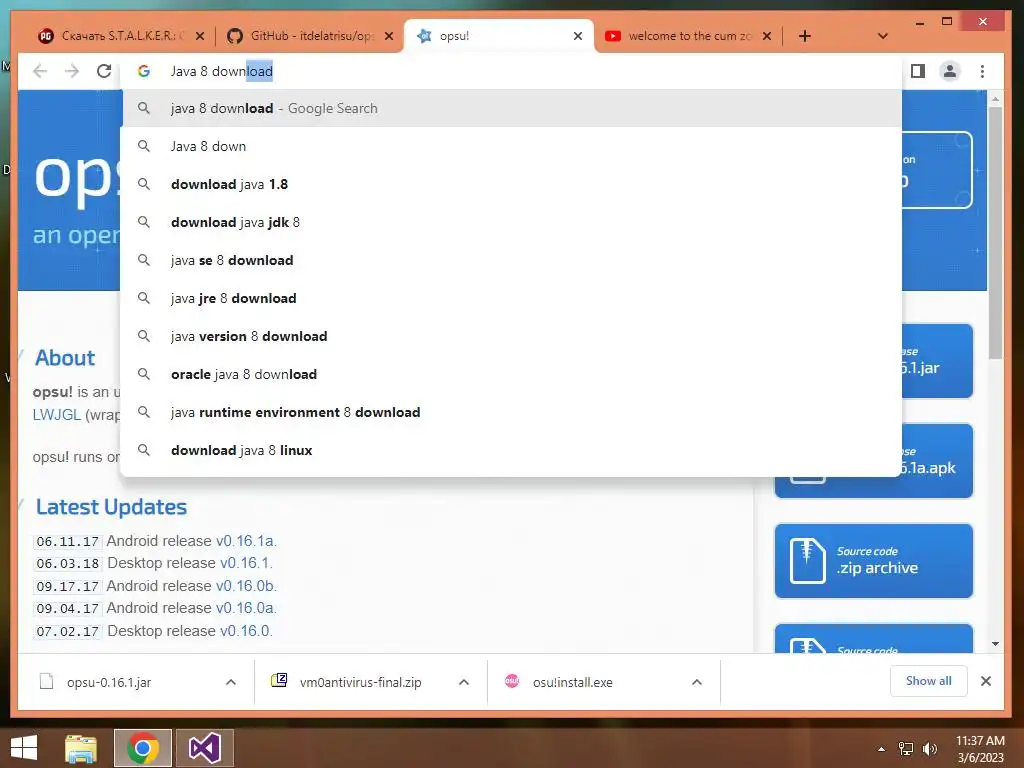Click the scrollbar down arrow
The width and height of the screenshot is (1024, 768).
tap(995, 644)
